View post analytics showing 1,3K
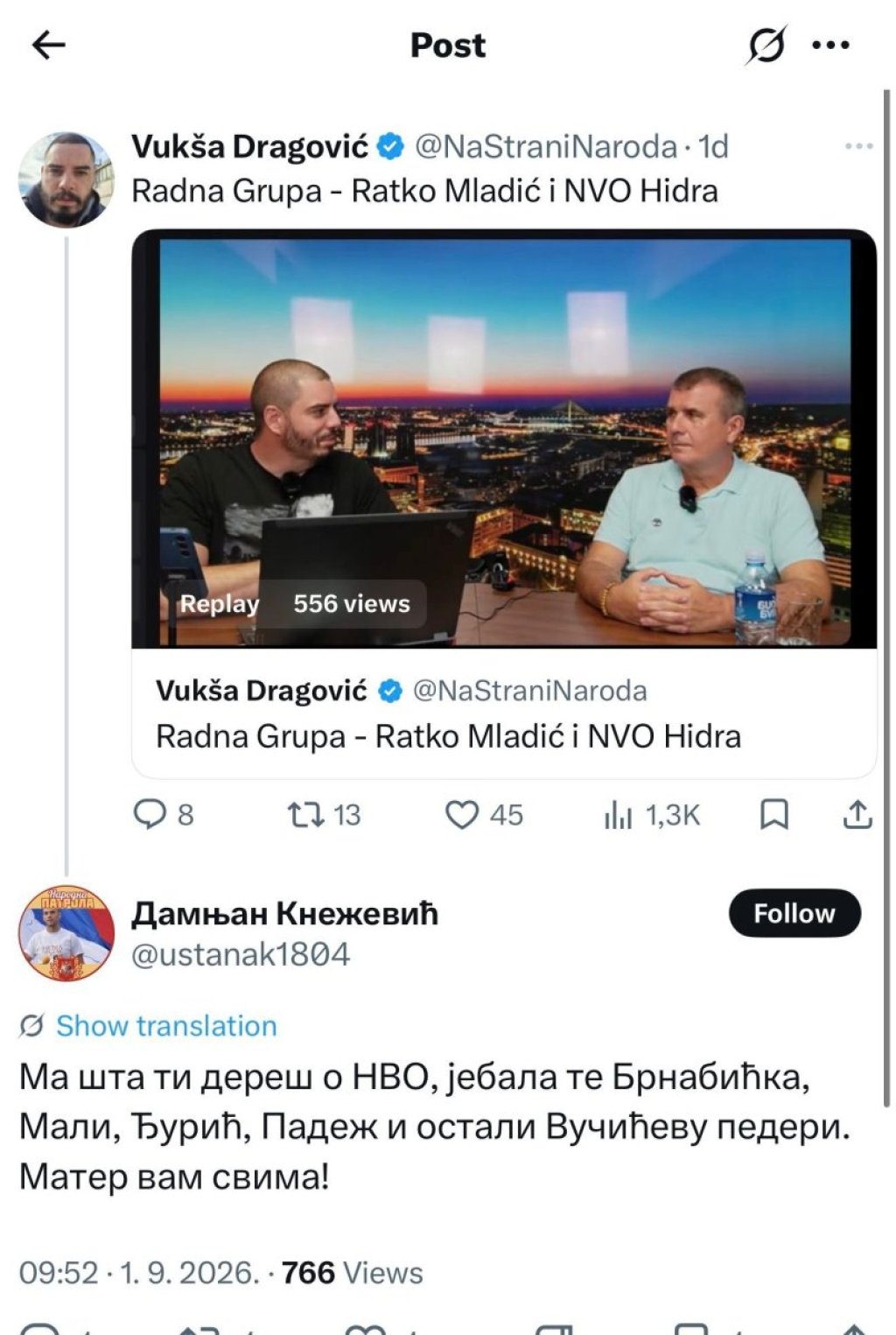 (x=652, y=815)
